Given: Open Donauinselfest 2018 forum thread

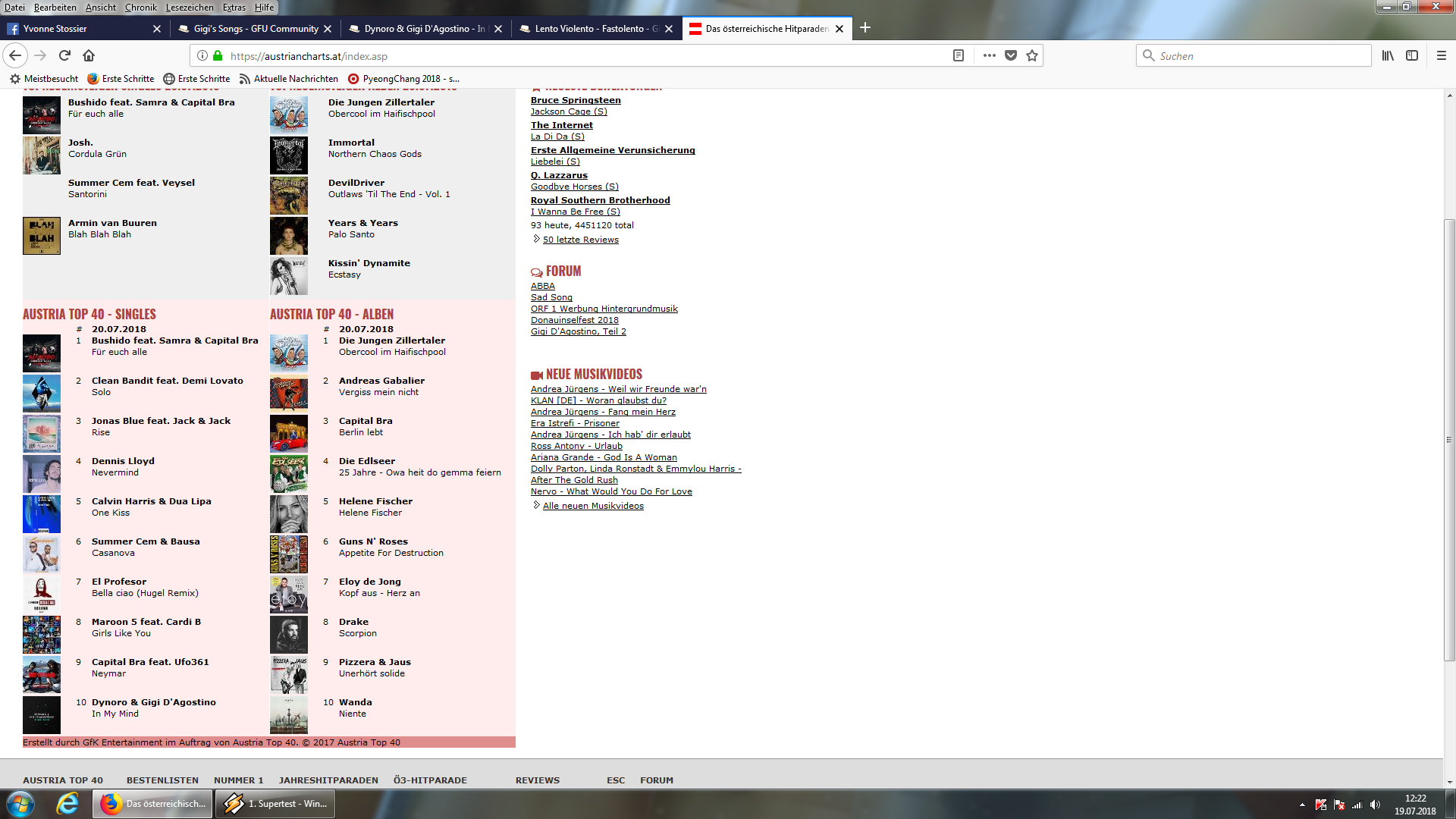Looking at the screenshot, I should coord(575,320).
